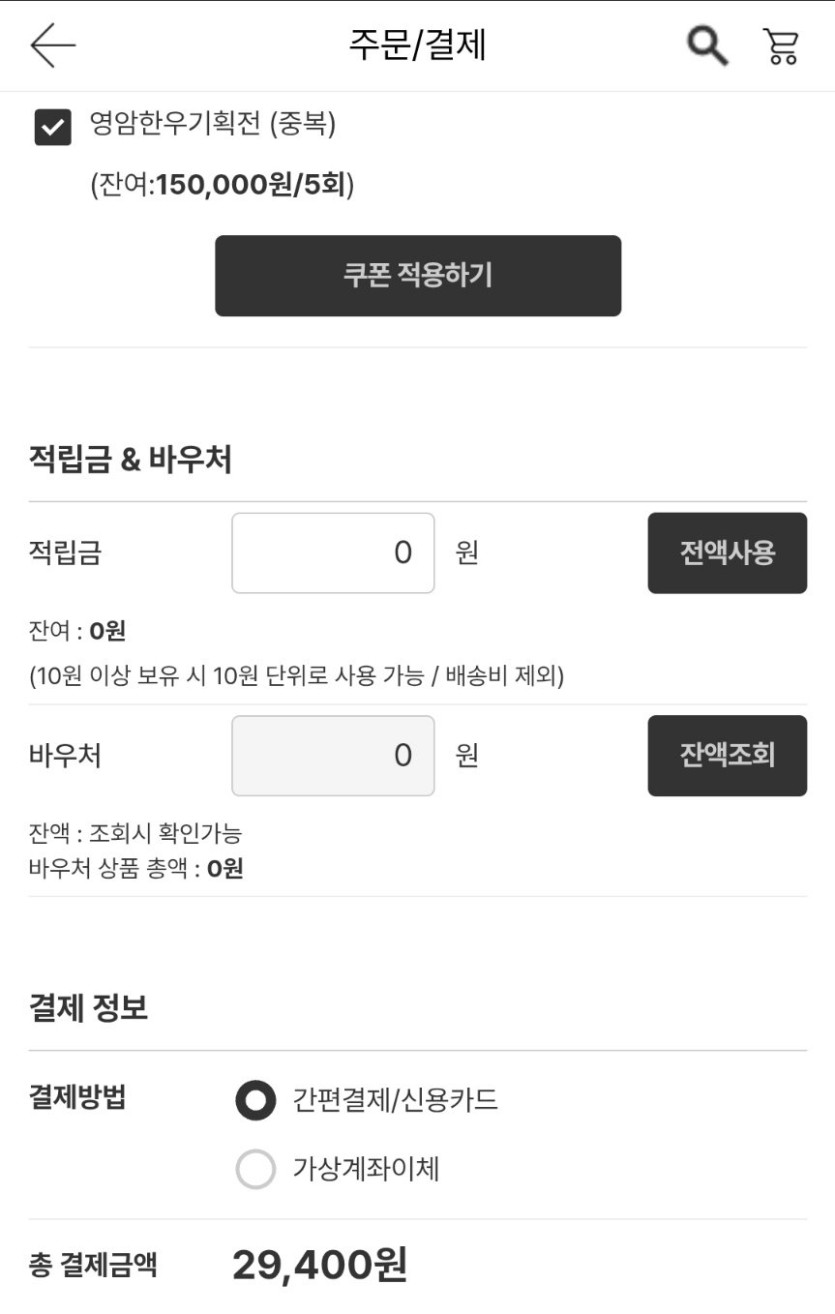835x1314 pixels.
Task: Click the 잔여:150,000원/5회 coupon balance text
Action: [x=222, y=185]
